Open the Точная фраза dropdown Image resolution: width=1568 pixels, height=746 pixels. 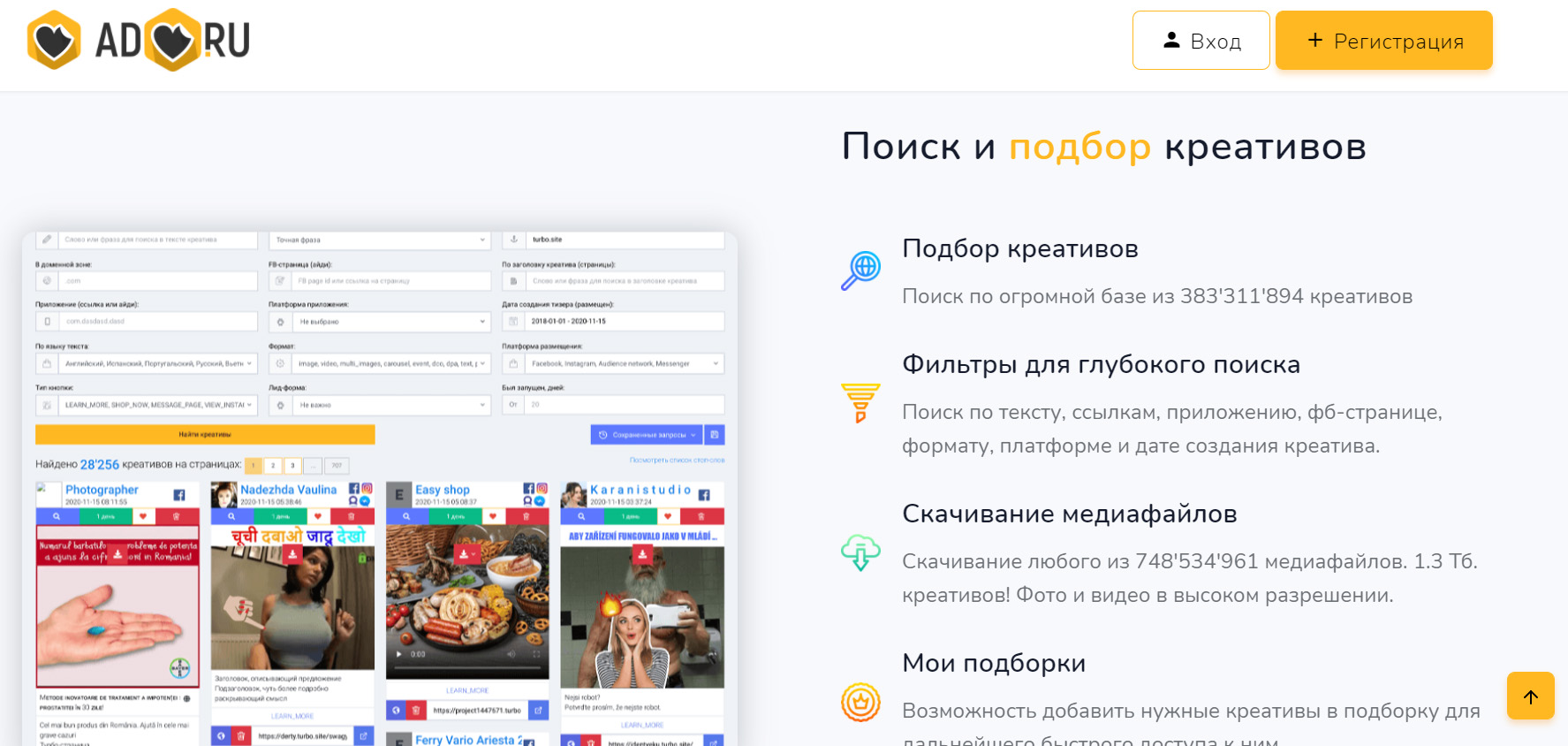[380, 240]
